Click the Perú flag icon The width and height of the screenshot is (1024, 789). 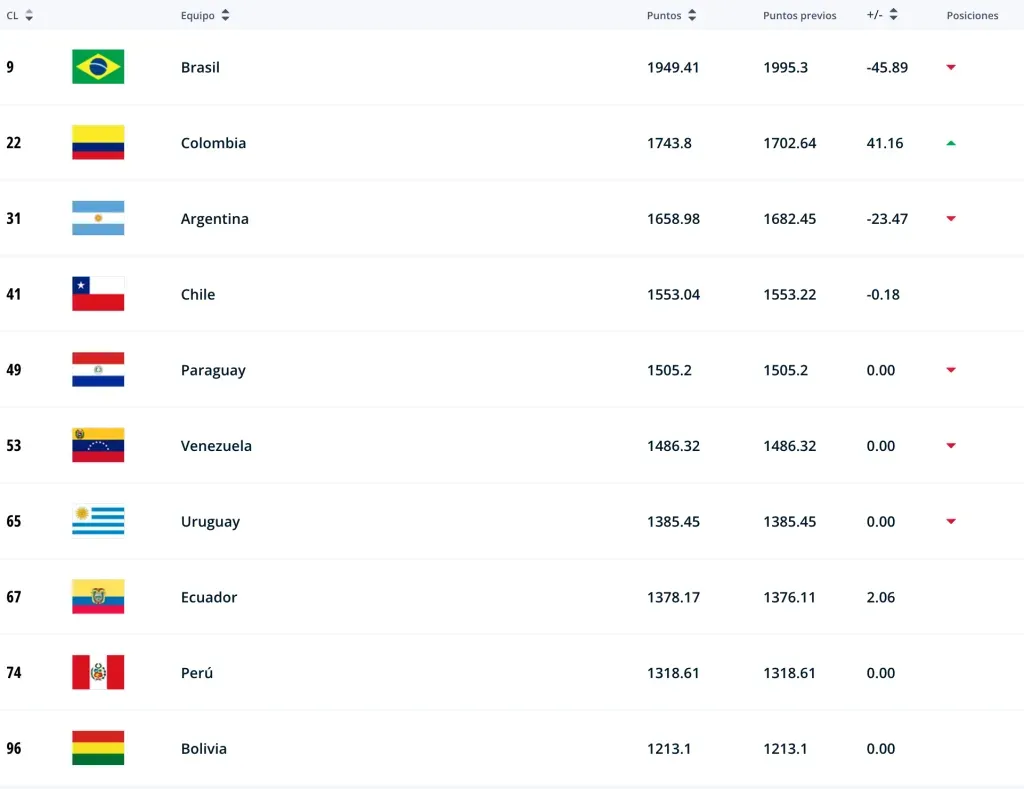click(x=98, y=672)
